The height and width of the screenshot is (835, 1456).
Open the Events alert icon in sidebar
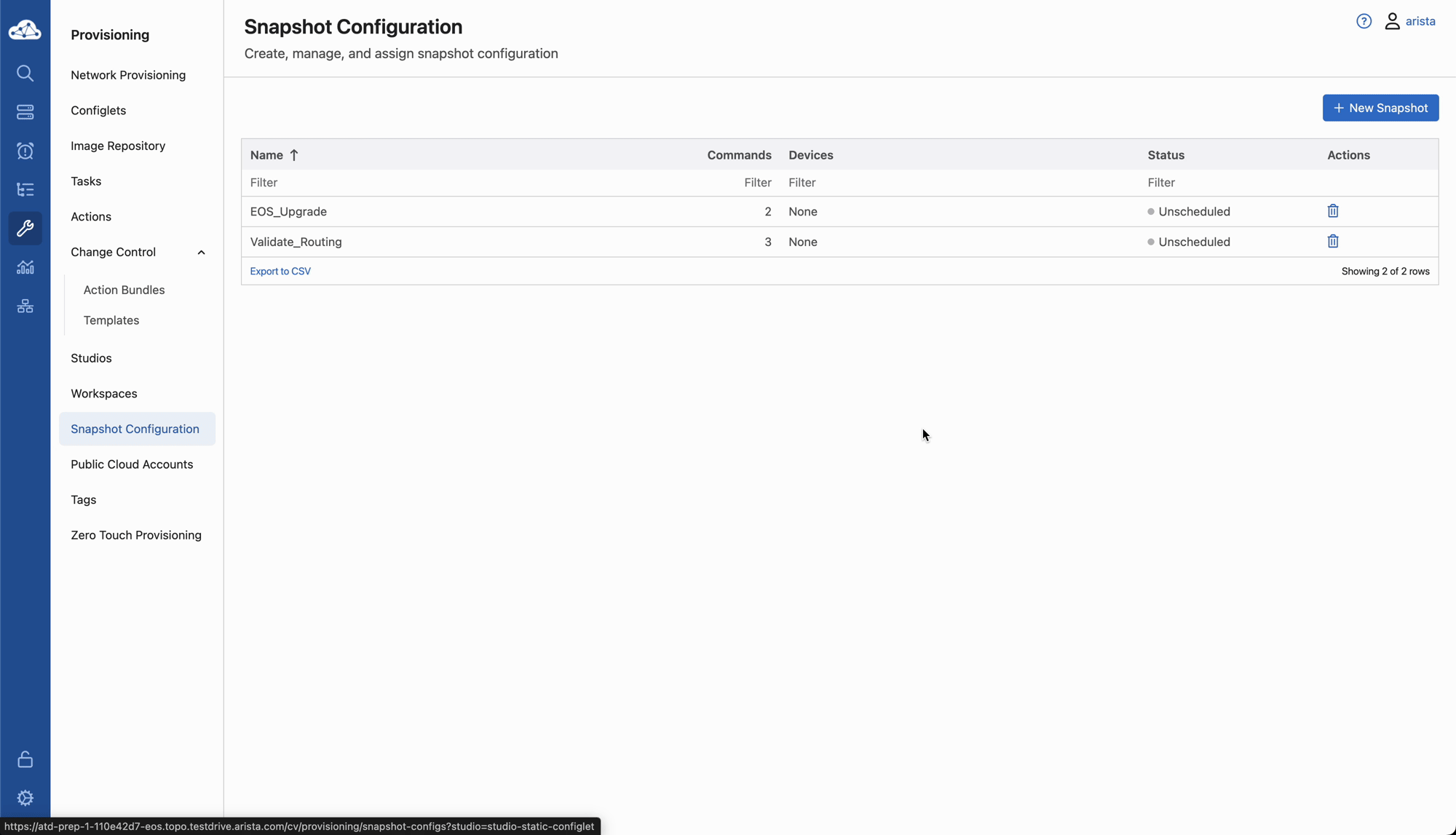[25, 151]
